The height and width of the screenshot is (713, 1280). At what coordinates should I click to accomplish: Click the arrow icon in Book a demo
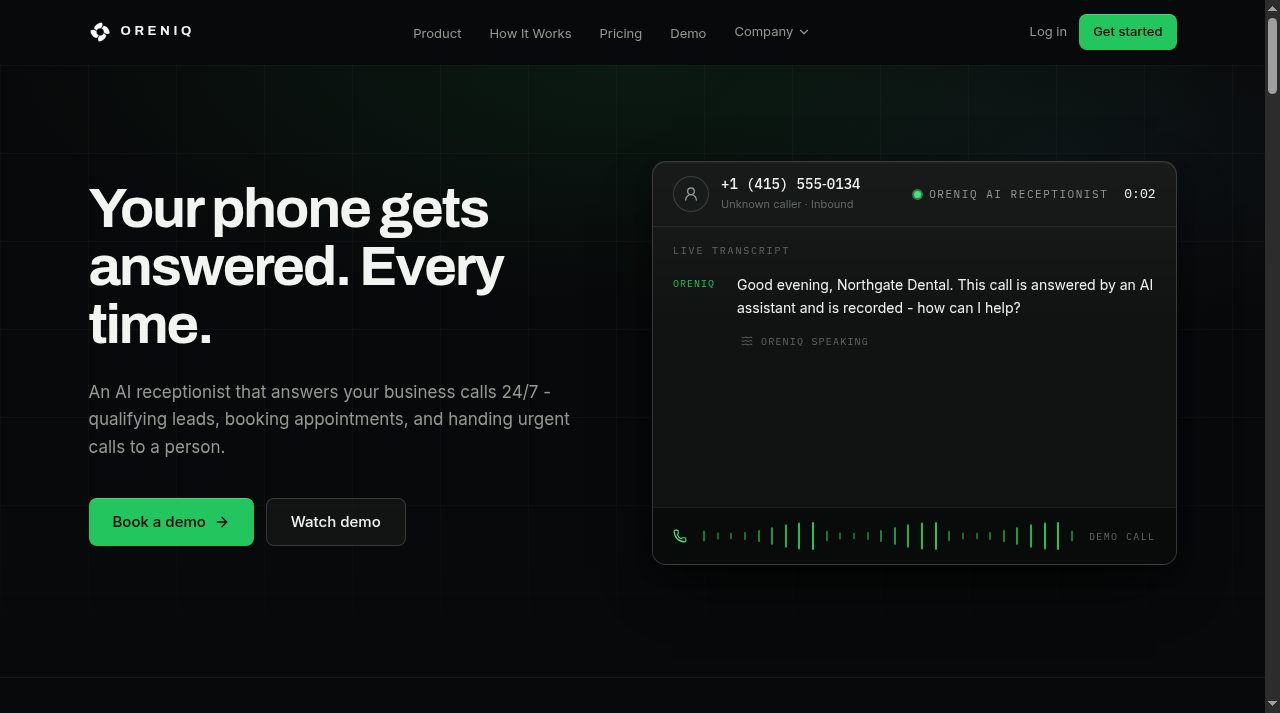click(222, 522)
